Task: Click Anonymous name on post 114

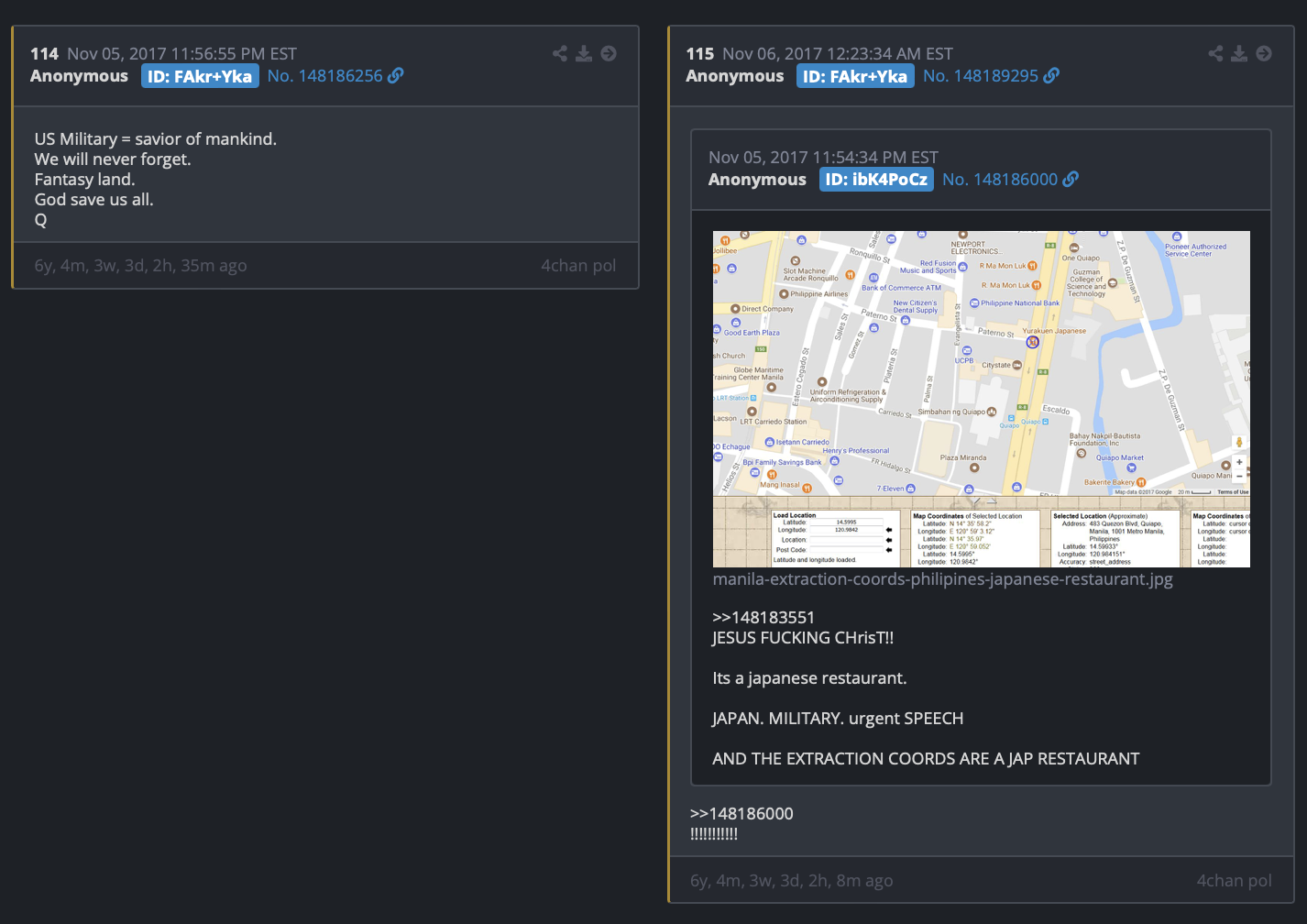Action: [79, 76]
